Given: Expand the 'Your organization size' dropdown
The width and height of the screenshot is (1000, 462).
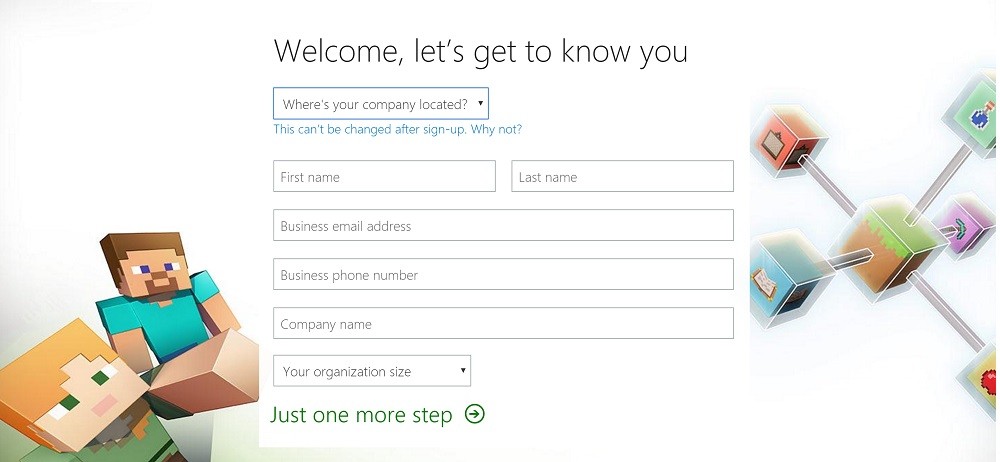Looking at the screenshot, I should pos(372,371).
